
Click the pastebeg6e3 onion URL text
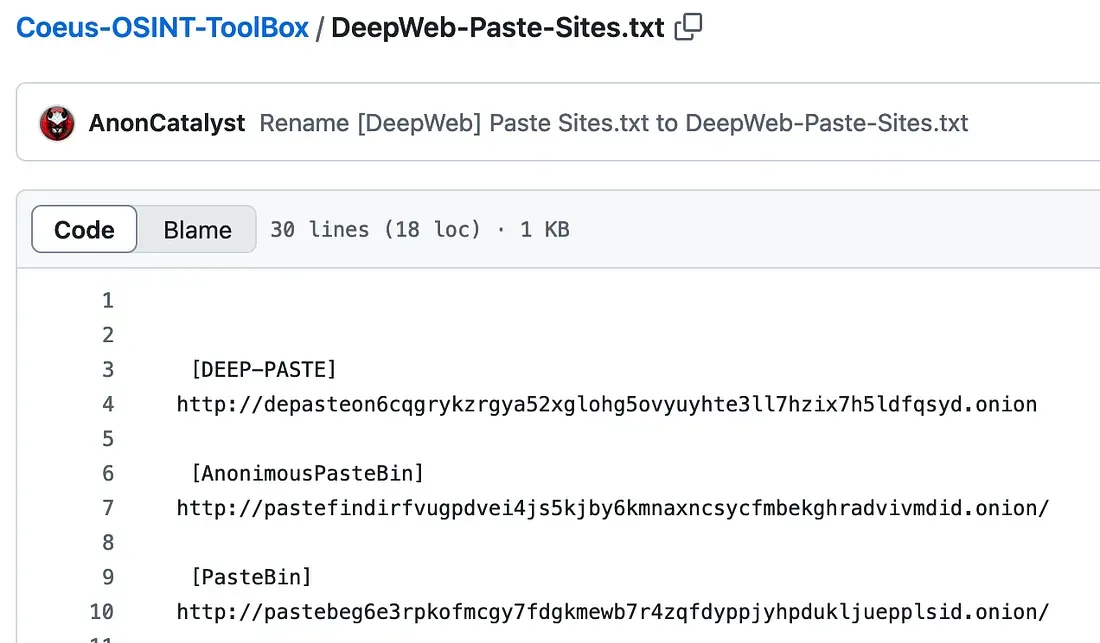pyautogui.click(x=612, y=612)
